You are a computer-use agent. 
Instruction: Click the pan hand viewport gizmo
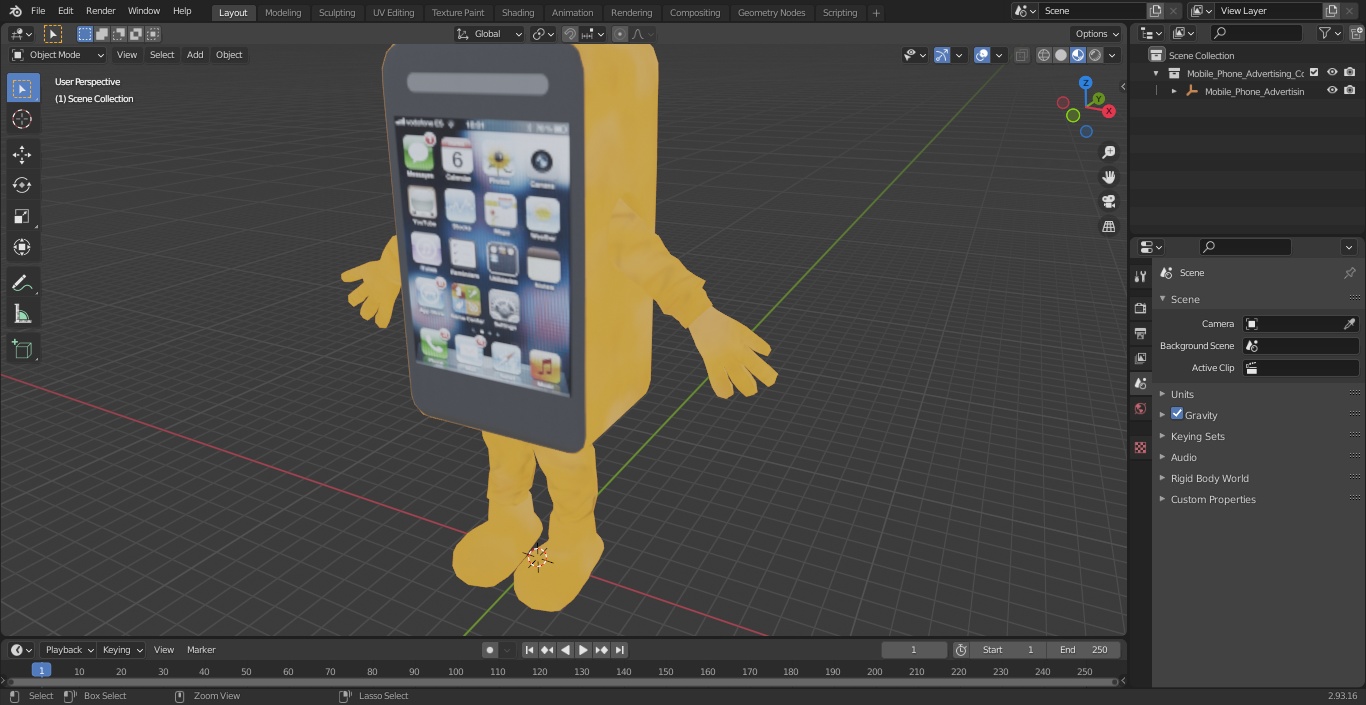(1108, 177)
